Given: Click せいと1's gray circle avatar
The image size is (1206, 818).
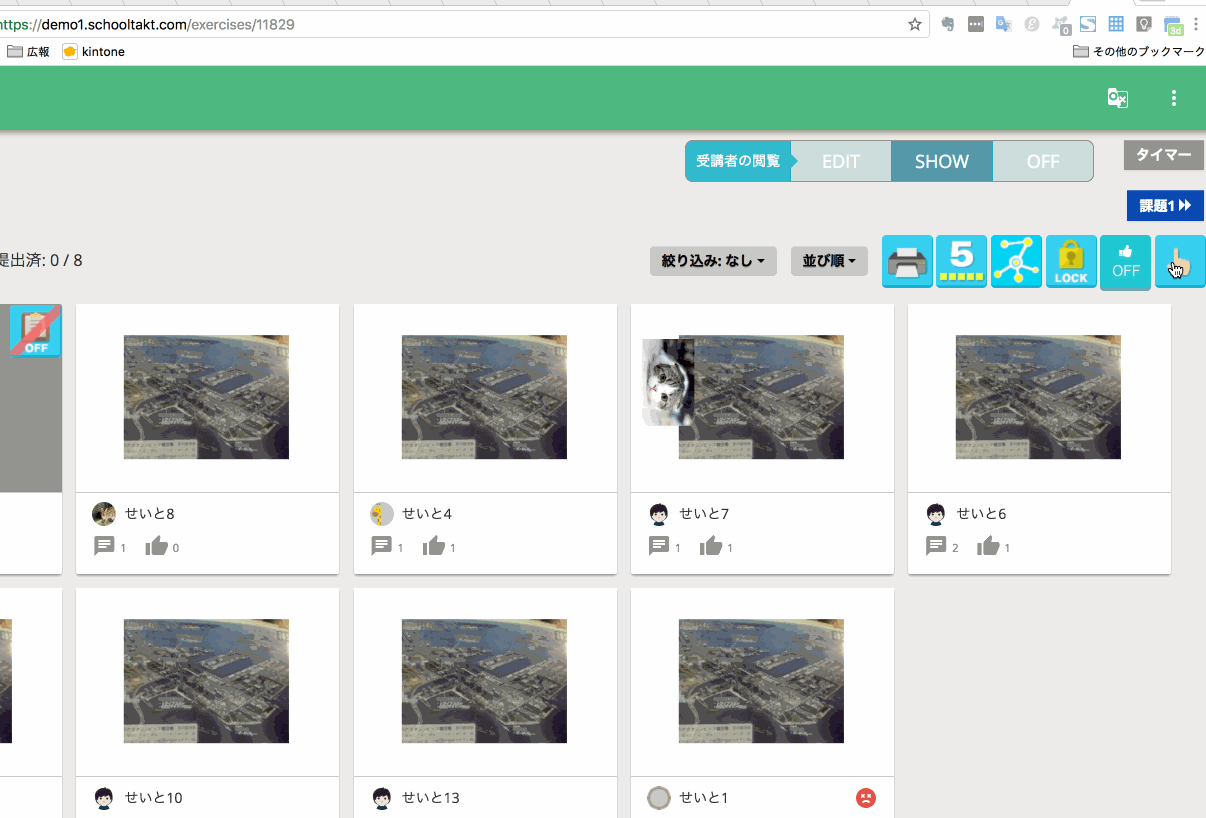Looking at the screenshot, I should [659, 798].
